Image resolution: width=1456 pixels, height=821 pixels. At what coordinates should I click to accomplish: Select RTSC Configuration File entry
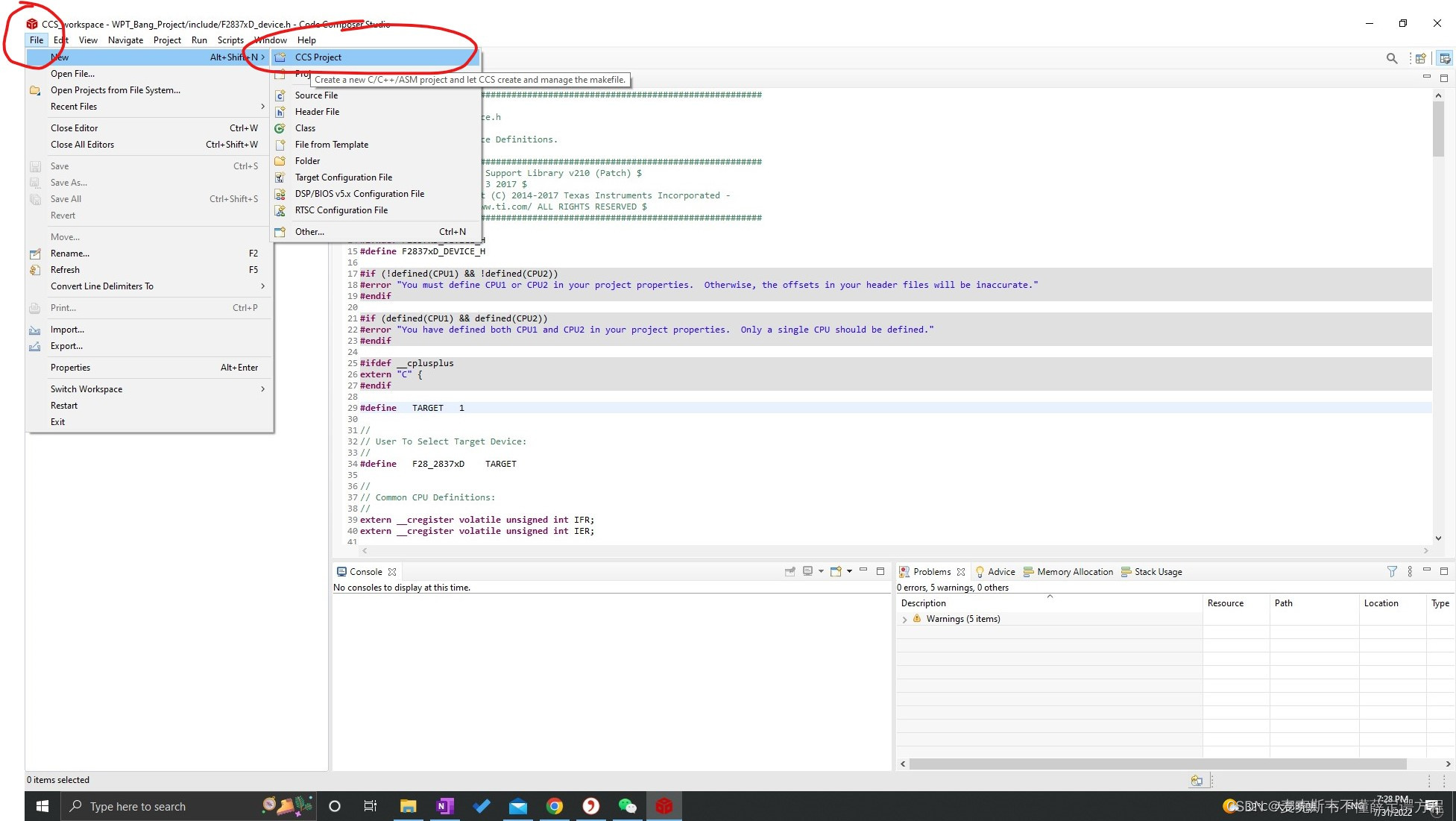(375, 210)
